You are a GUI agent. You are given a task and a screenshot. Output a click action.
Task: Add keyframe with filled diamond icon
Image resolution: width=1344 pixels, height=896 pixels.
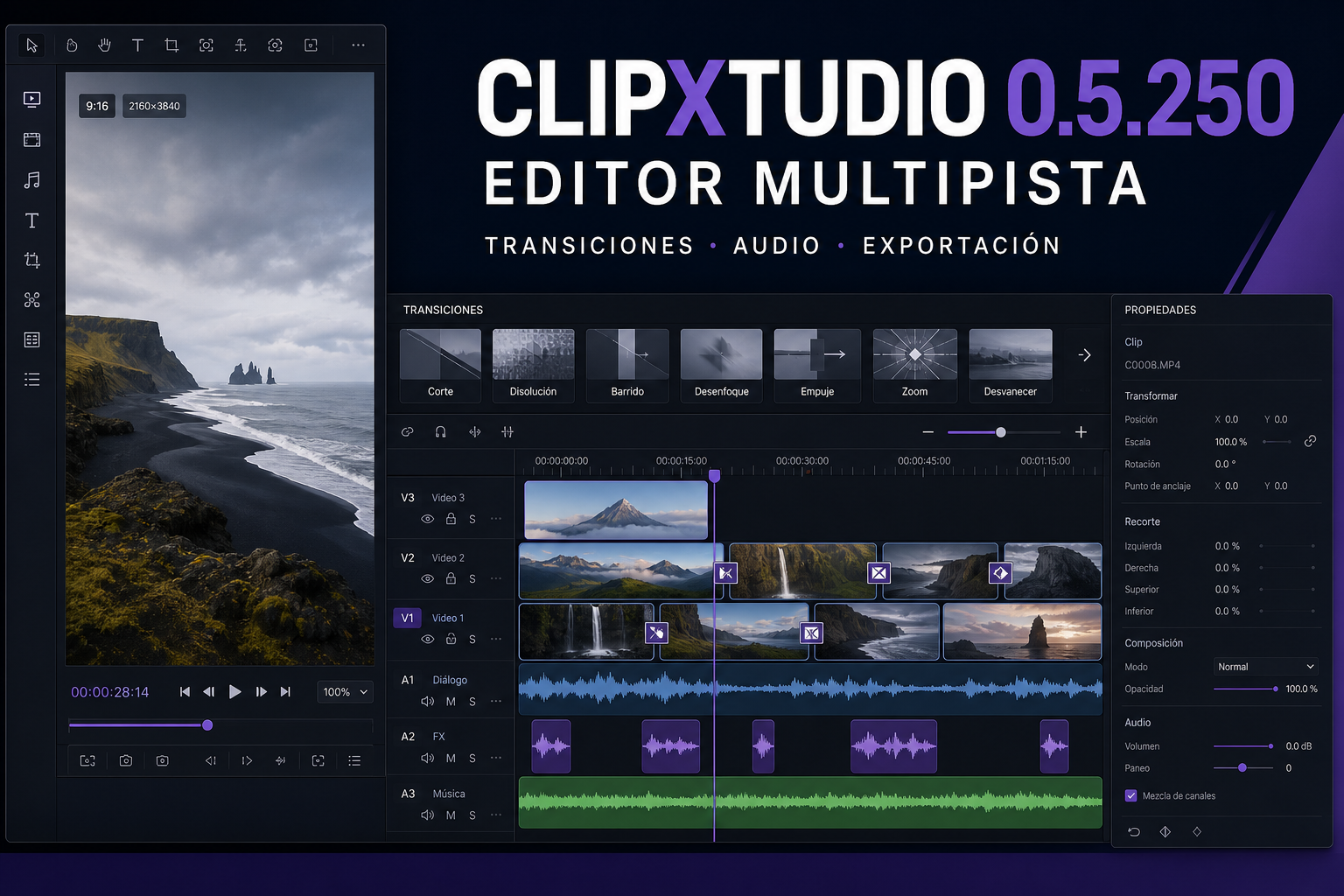pos(1165,832)
